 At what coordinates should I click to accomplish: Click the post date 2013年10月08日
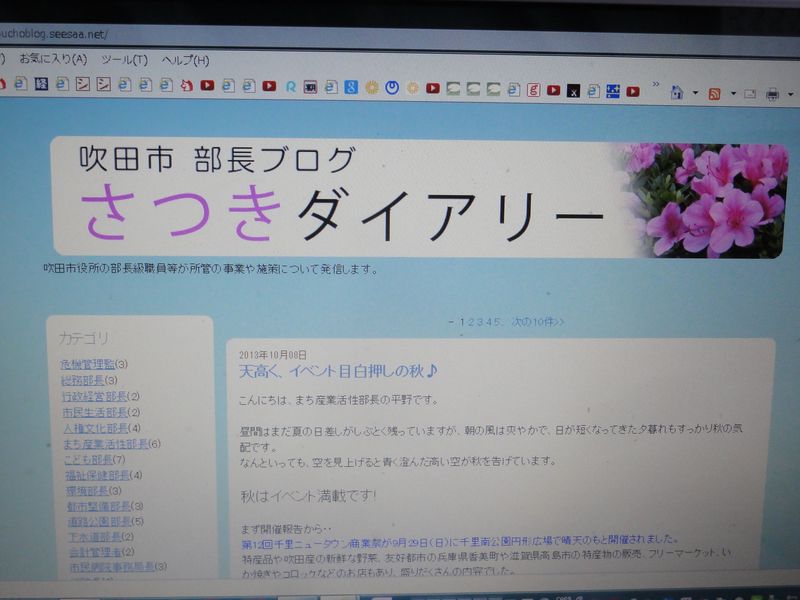click(273, 355)
